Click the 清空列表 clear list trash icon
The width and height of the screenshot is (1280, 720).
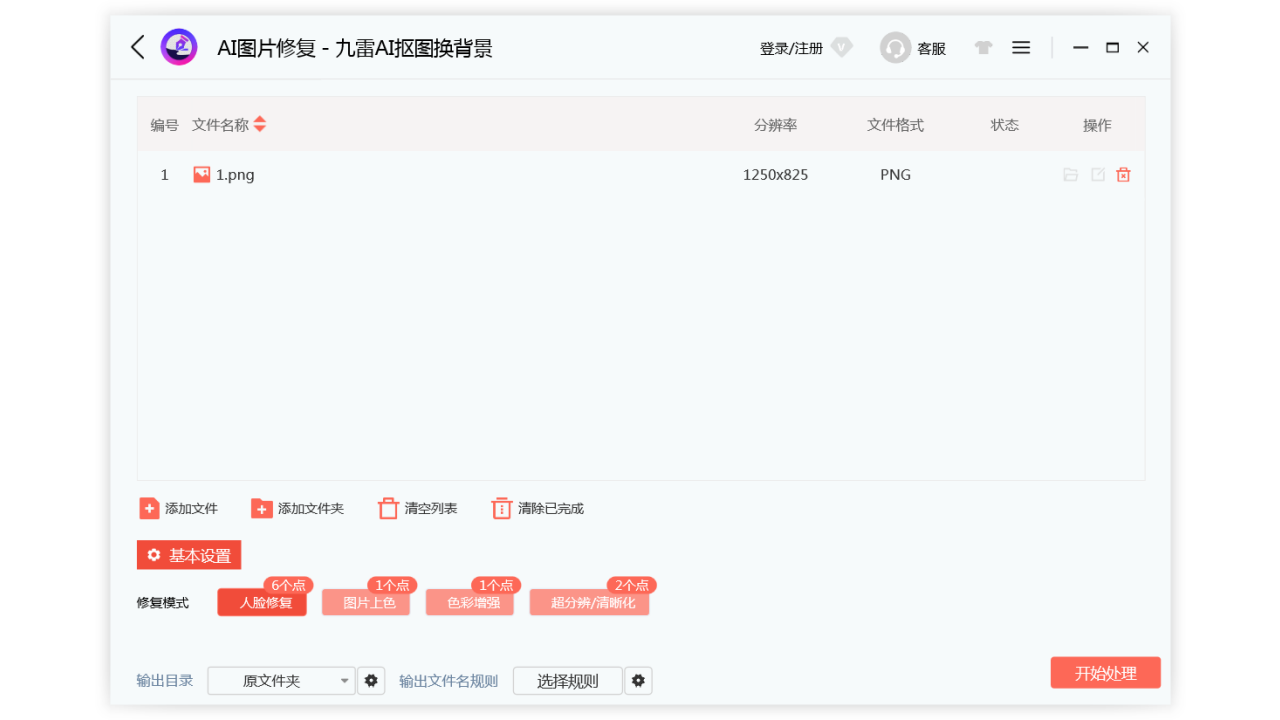[388, 508]
